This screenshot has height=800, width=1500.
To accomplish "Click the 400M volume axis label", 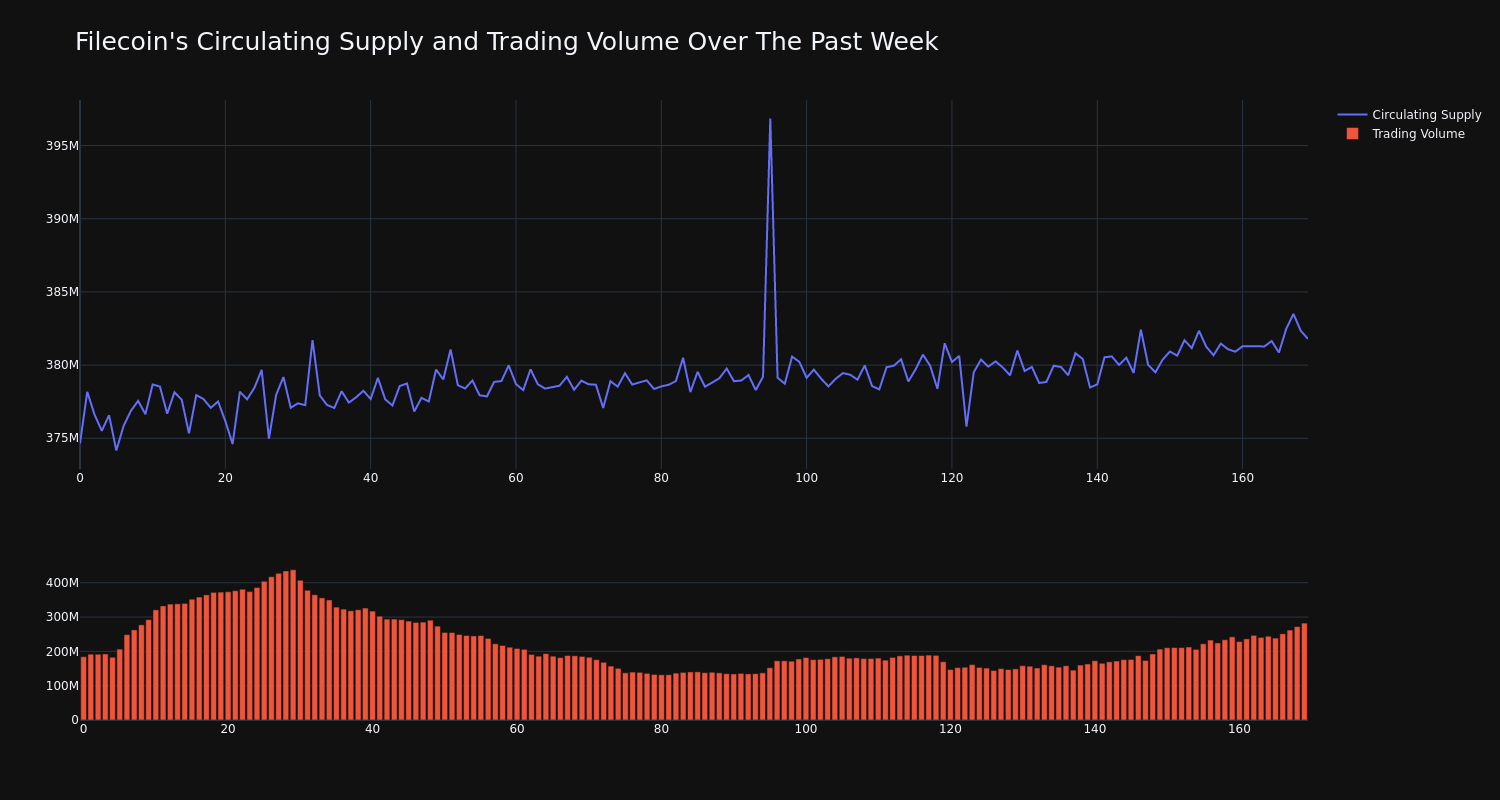I will 62,583.
